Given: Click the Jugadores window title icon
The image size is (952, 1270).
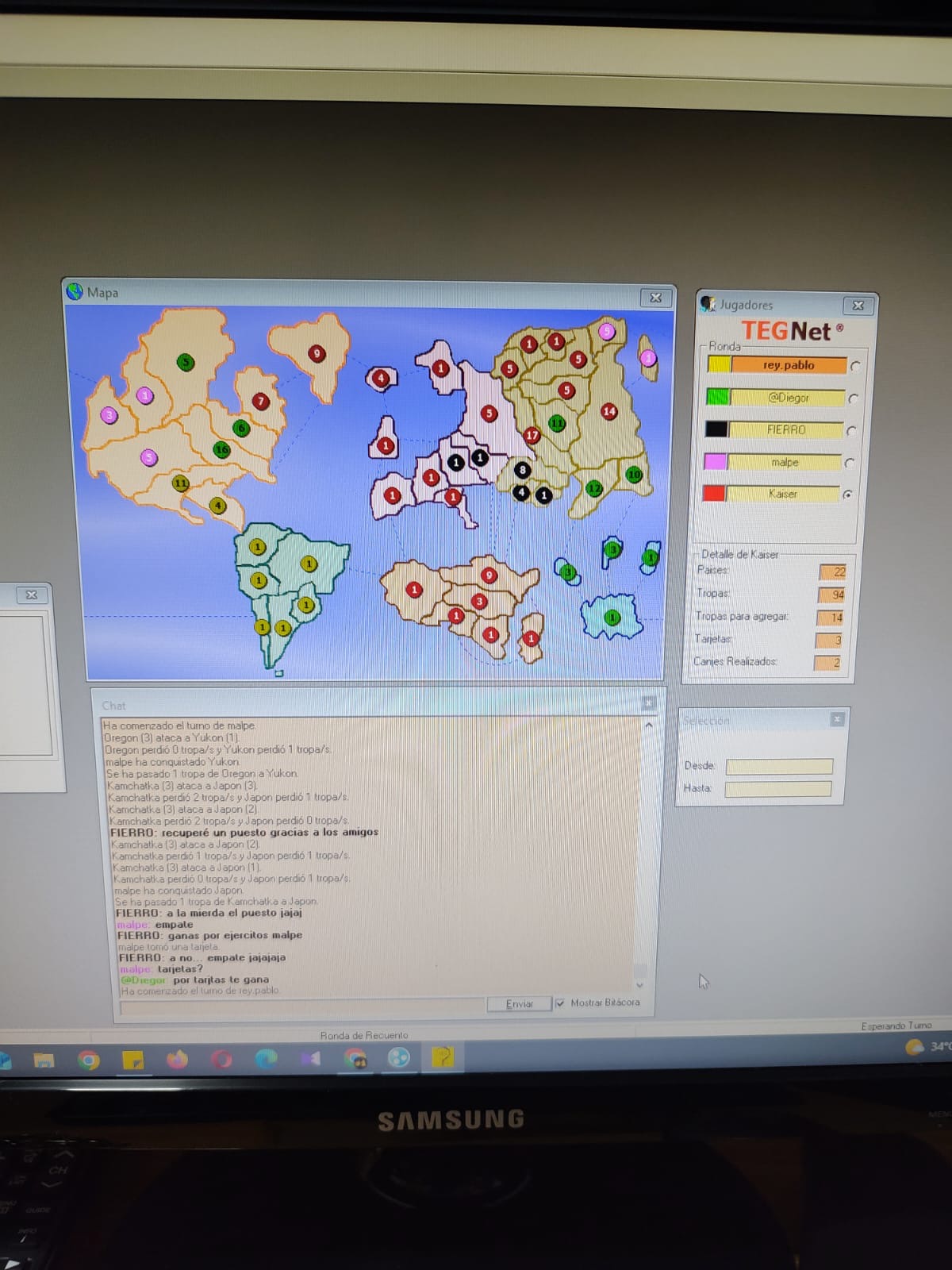Looking at the screenshot, I should point(708,303).
